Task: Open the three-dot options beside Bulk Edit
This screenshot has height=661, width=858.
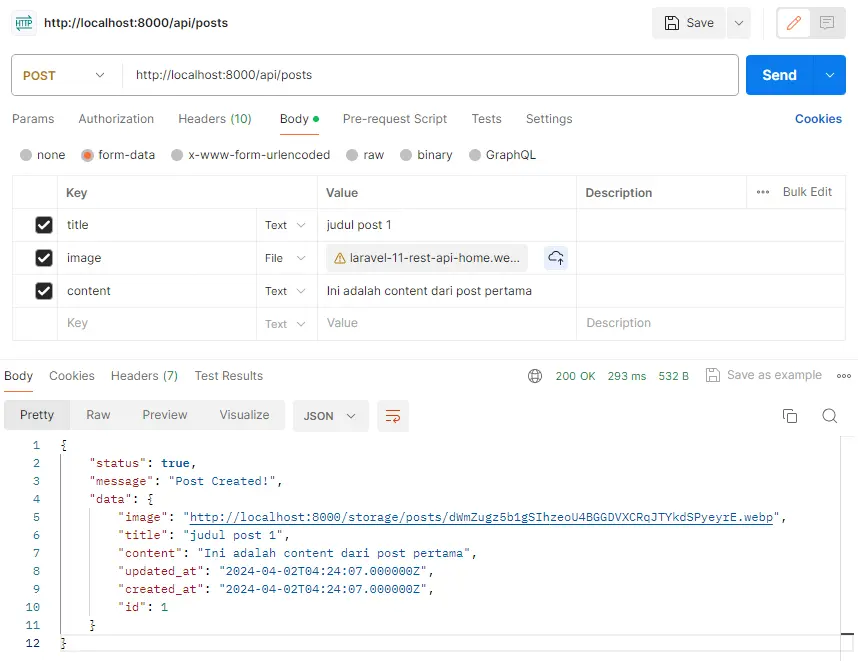Action: [763, 192]
